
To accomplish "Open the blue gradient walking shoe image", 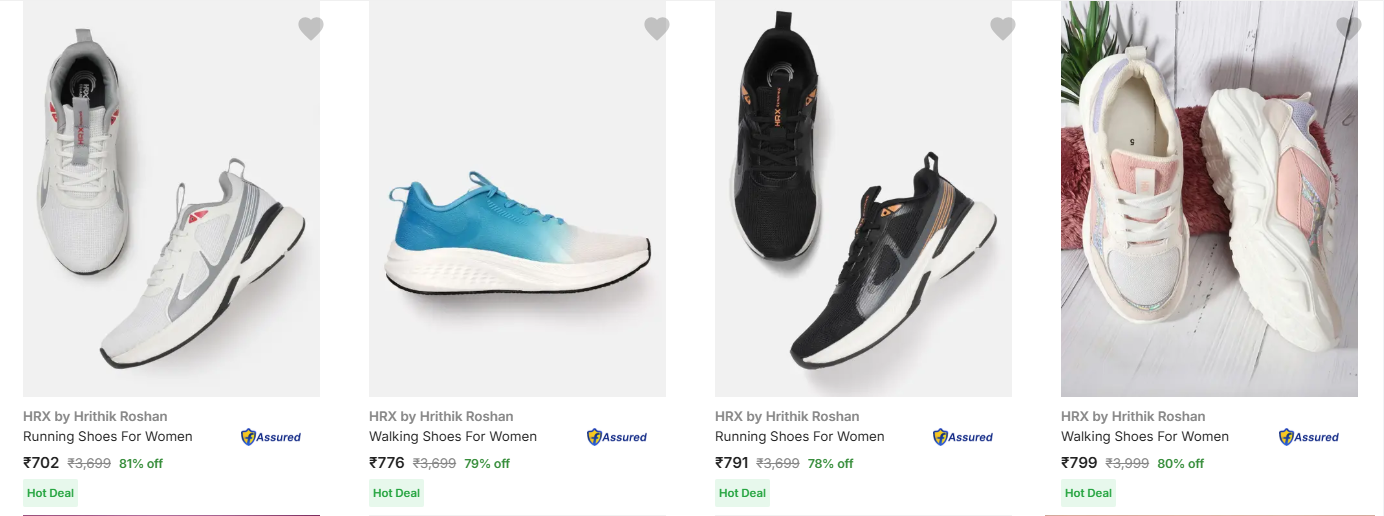I will coord(517,200).
